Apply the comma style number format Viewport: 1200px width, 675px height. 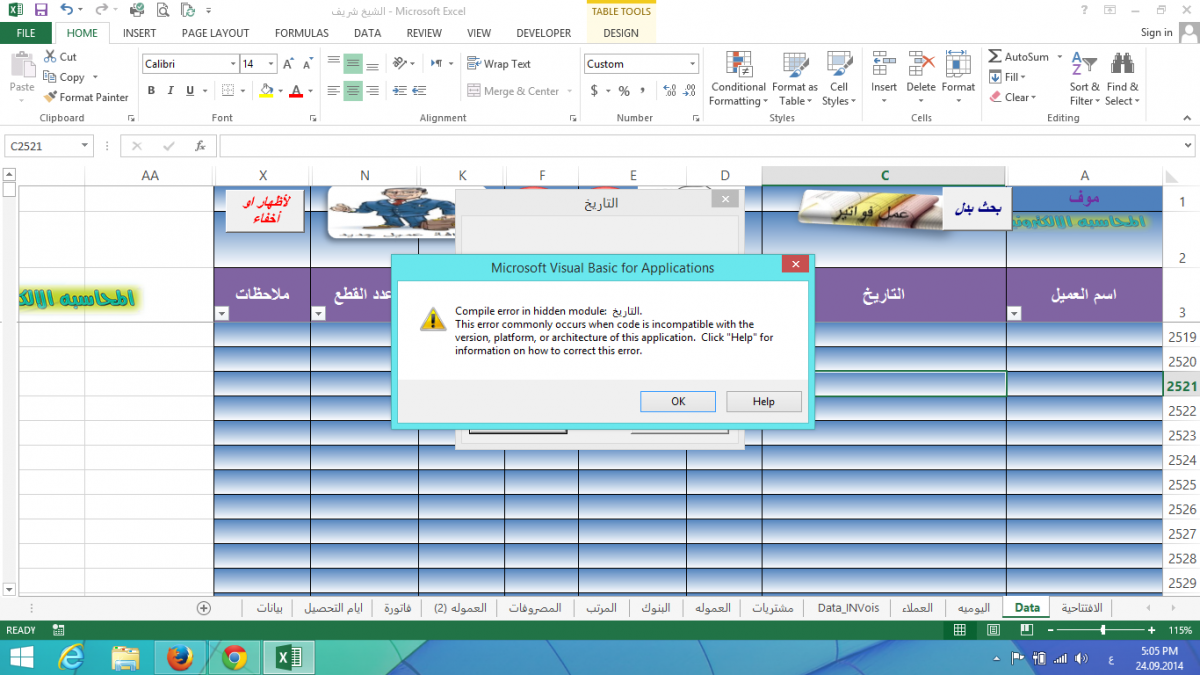(x=643, y=91)
